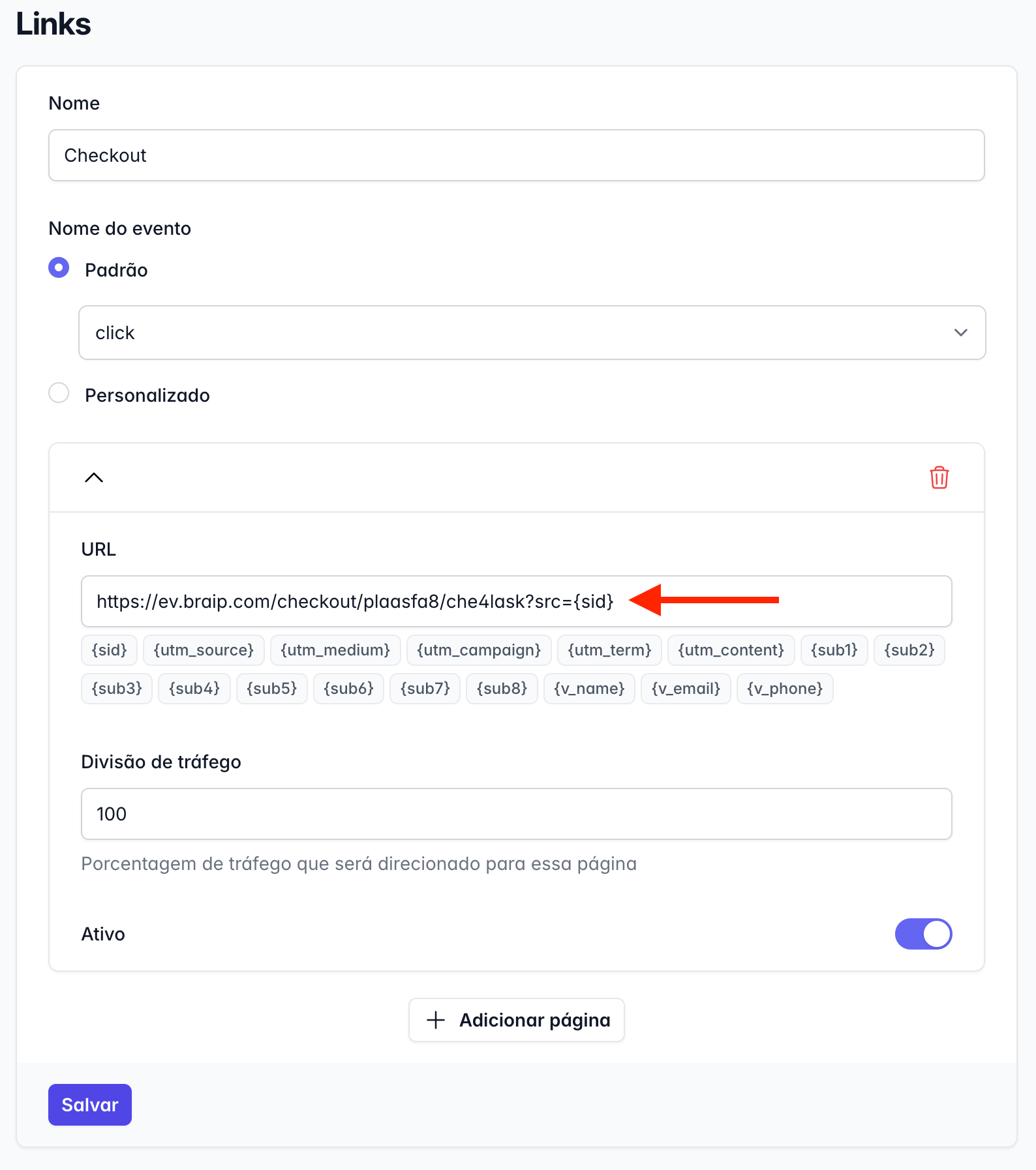Insert the {sid} variable tag
The width and height of the screenshot is (1036, 1170).
tap(109, 650)
